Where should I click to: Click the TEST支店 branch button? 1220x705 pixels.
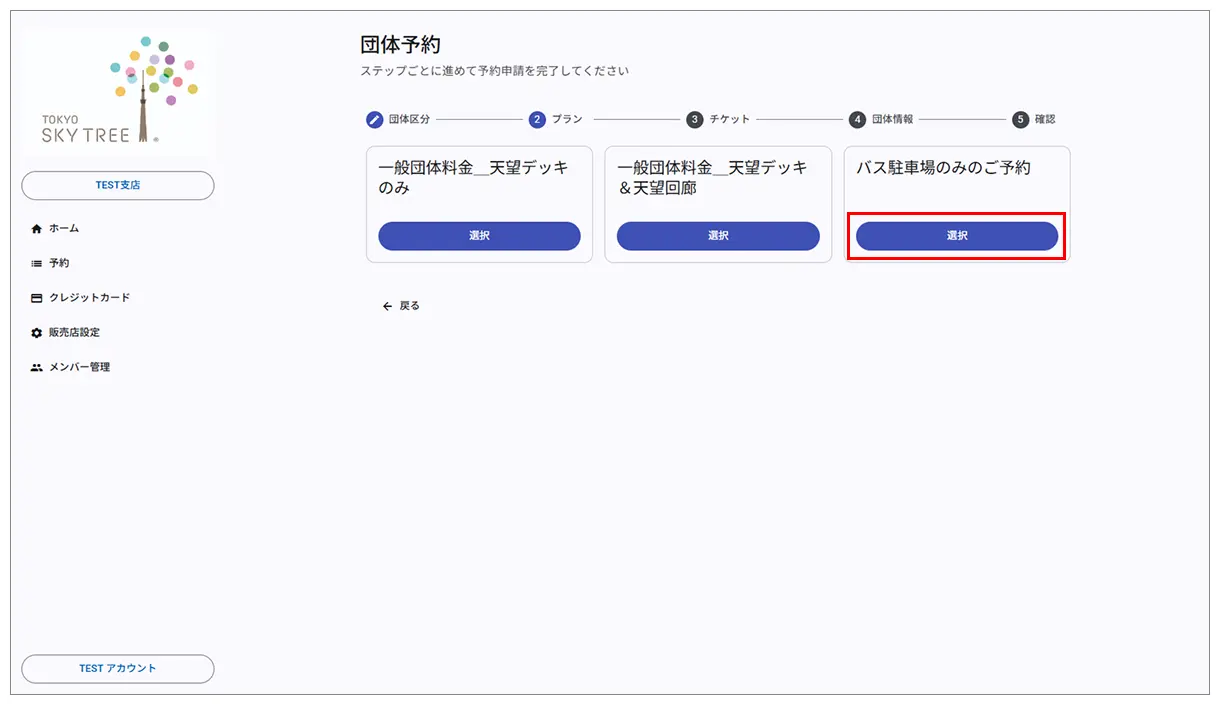pyautogui.click(x=117, y=185)
